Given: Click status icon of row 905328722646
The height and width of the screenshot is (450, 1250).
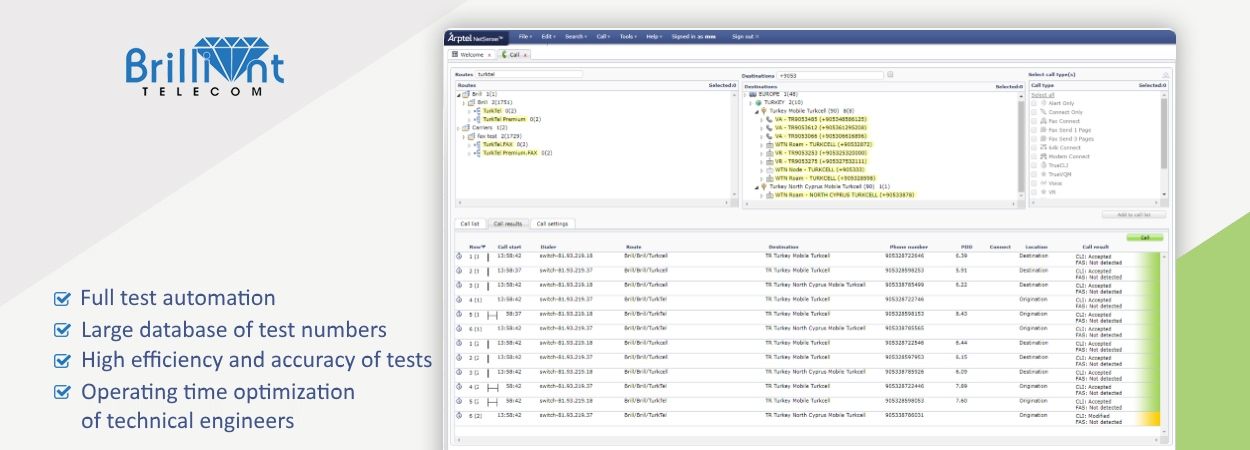Looking at the screenshot, I should click(459, 256).
